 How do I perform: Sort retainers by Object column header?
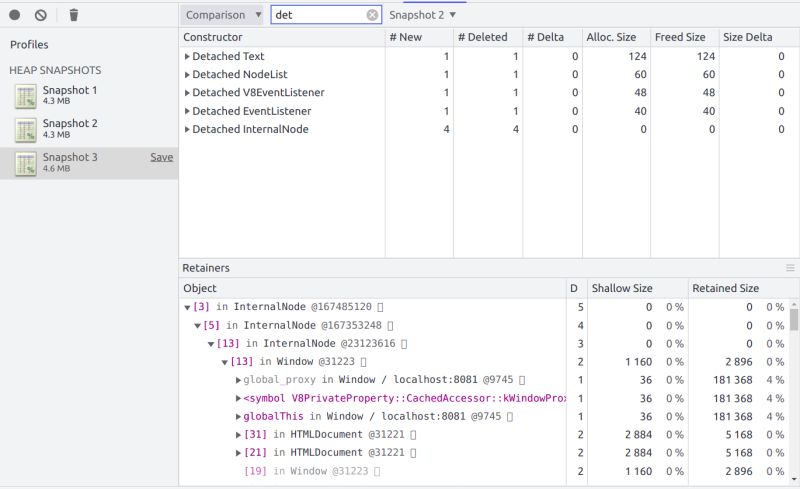coord(372,288)
